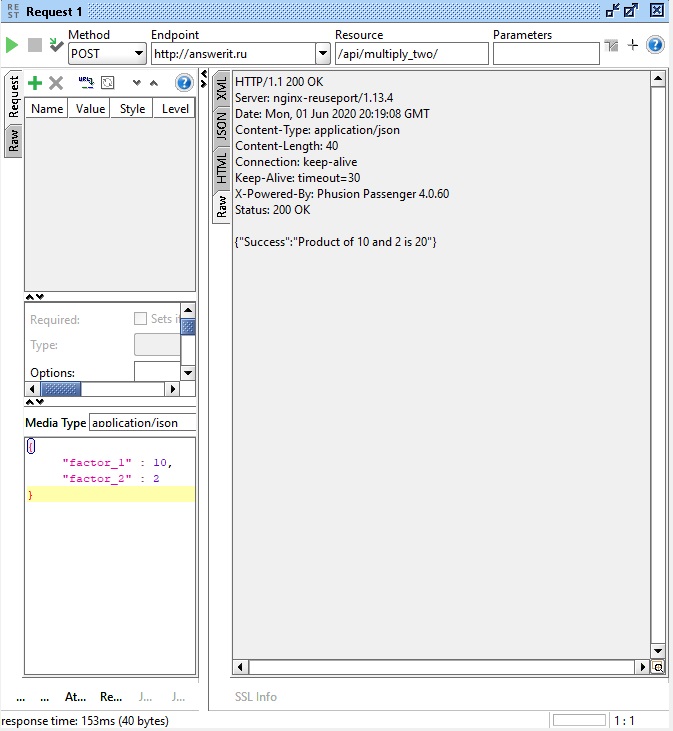This screenshot has height=731, width=673.
Task: Cancel the running request with the stop icon
Action: click(35, 45)
